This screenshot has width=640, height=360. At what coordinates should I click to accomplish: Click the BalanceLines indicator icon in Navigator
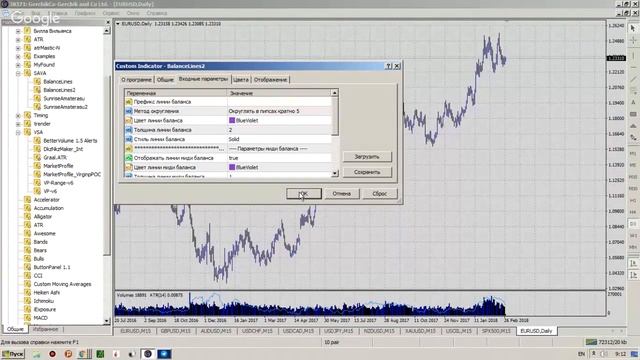(x=37, y=82)
